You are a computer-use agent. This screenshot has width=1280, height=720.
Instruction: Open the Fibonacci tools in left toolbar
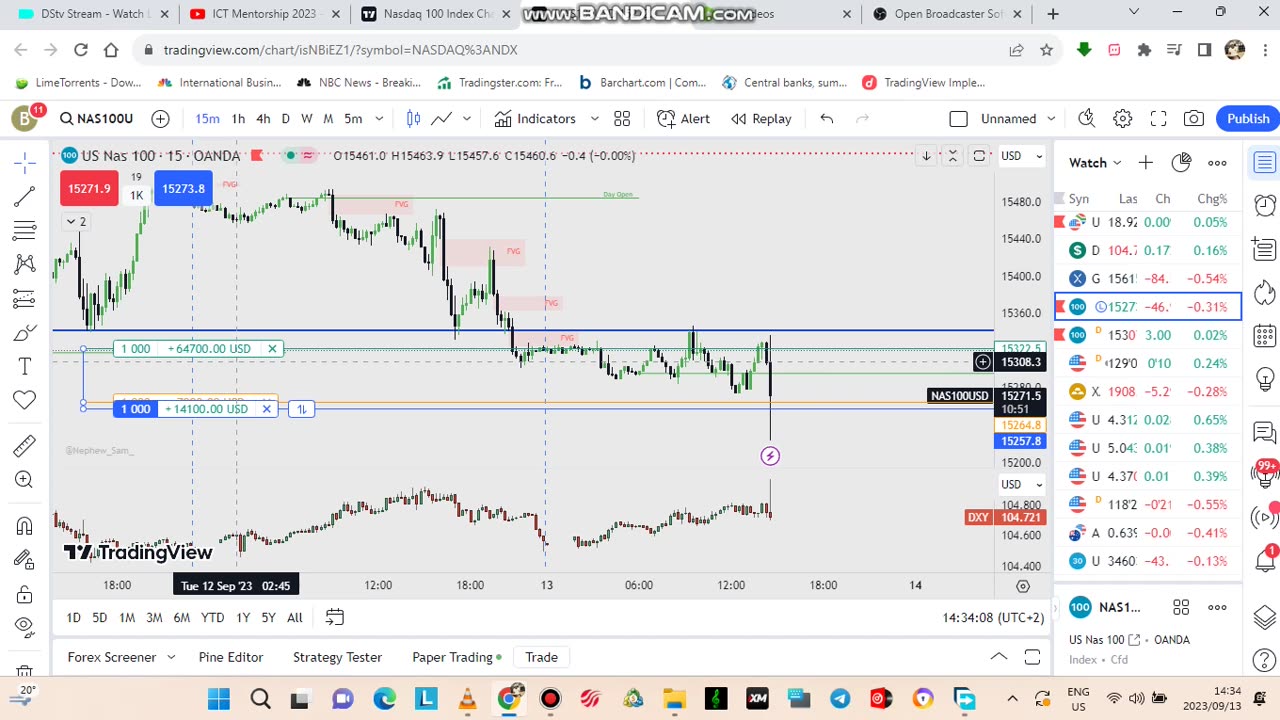click(x=25, y=230)
